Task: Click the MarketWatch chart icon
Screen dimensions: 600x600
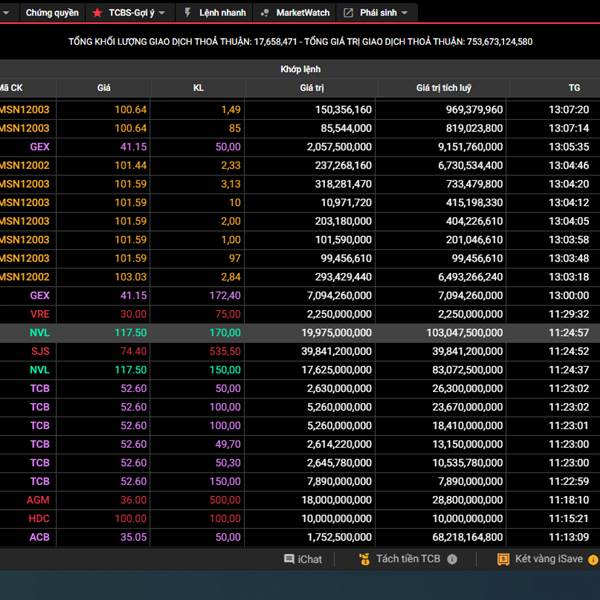Action: [x=265, y=13]
